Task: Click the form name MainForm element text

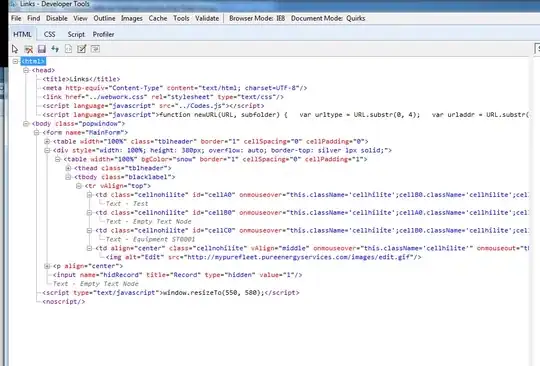Action: [85, 133]
